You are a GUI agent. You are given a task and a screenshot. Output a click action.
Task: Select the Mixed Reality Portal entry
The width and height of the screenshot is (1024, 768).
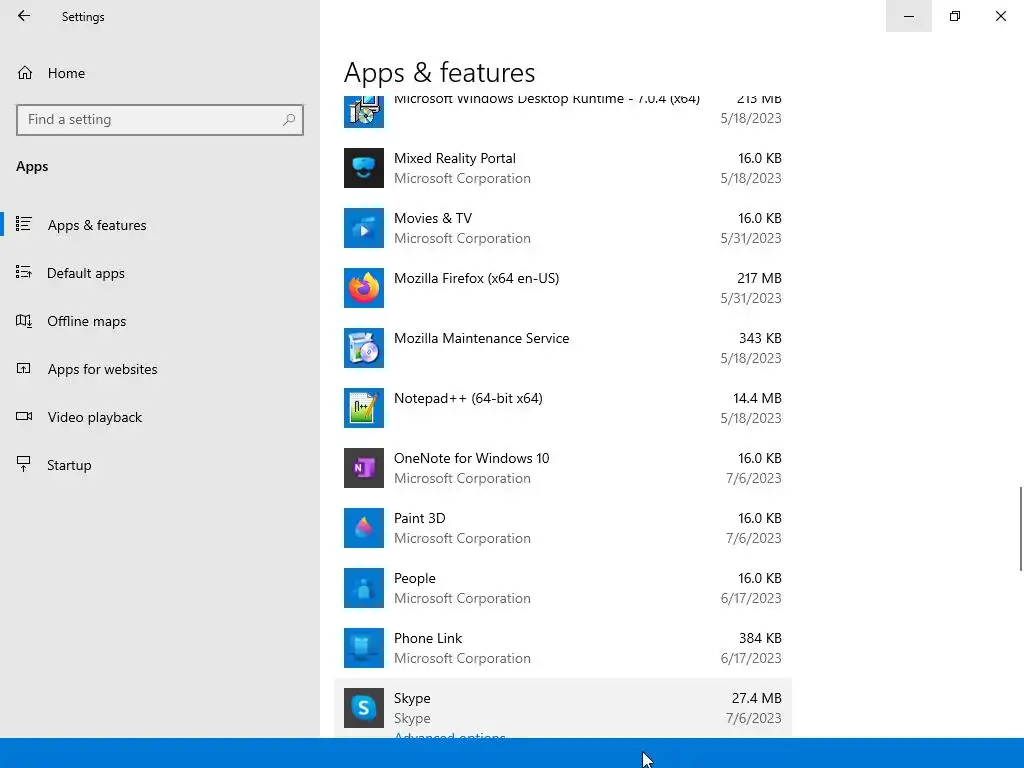563,168
